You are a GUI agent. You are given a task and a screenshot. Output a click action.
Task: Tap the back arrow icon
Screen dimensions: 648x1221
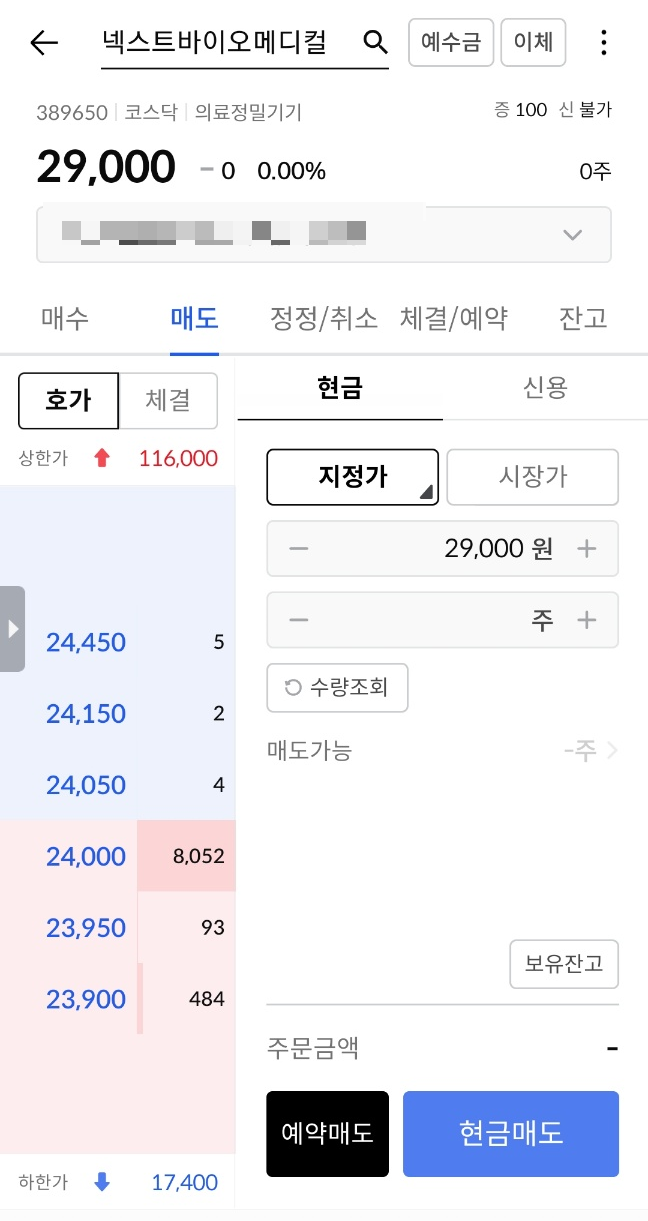pyautogui.click(x=44, y=43)
